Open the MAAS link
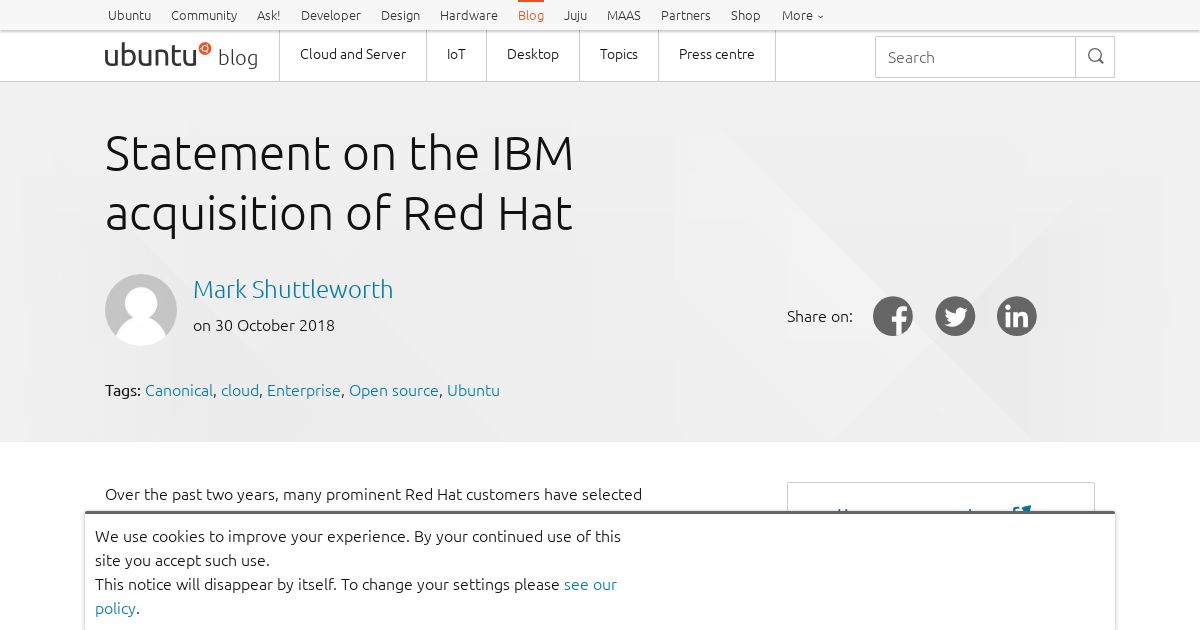This screenshot has height=630, width=1200. [624, 15]
